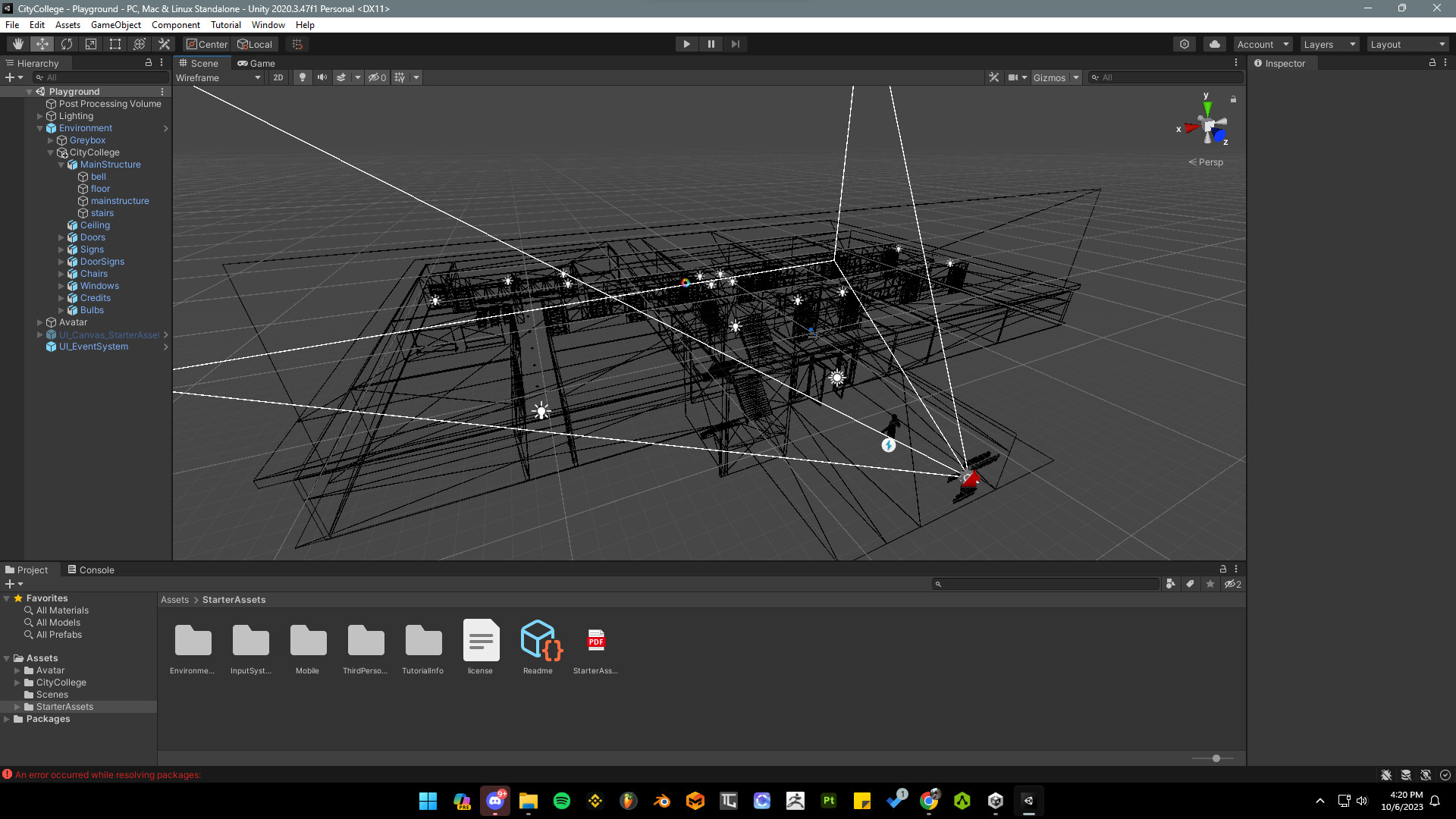
Task: Toggle scene lighting on or off
Action: click(x=302, y=77)
